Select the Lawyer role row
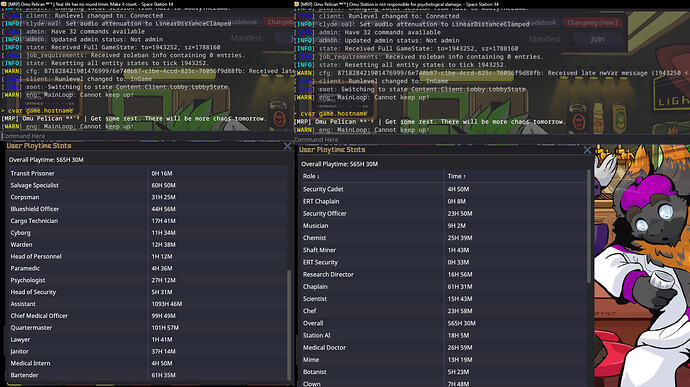Image resolution: width=690 pixels, height=387 pixels. [x=148, y=340]
